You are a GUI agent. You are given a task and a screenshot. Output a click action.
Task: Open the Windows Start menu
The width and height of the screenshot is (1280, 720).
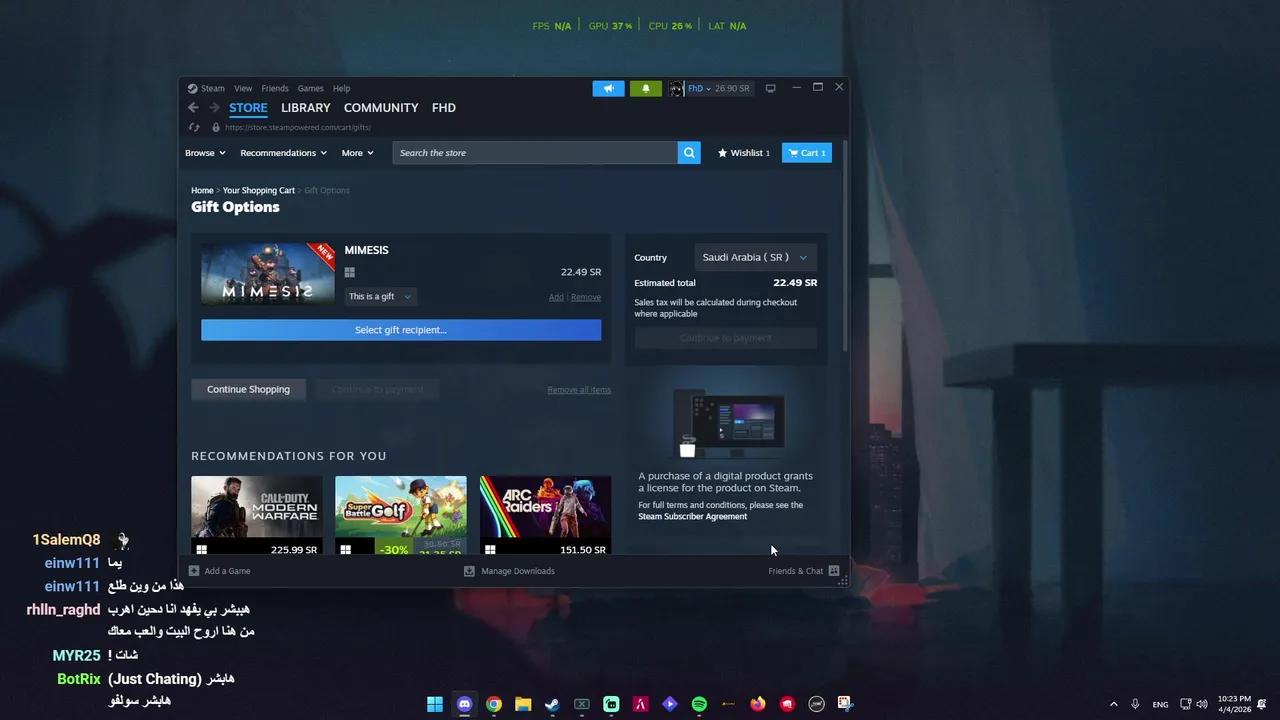click(435, 704)
